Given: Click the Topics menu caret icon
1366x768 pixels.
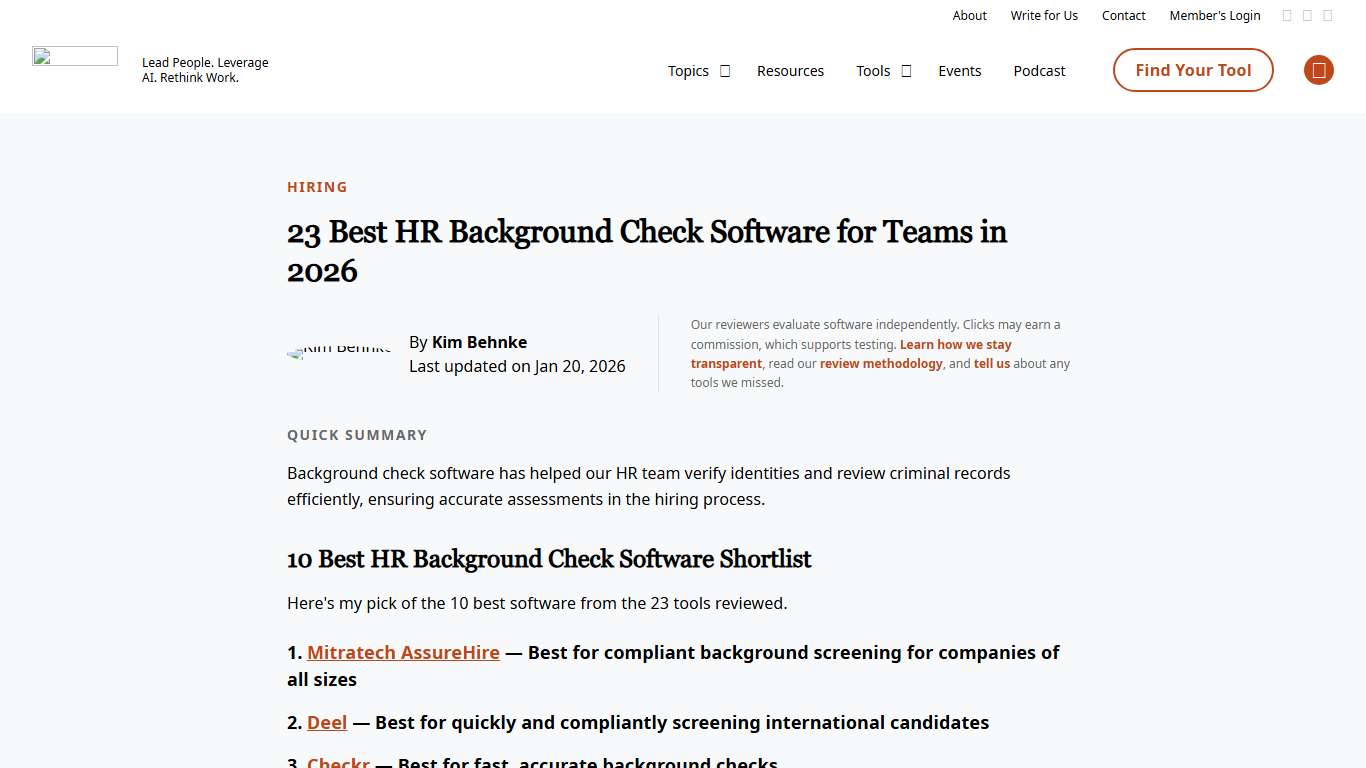Looking at the screenshot, I should 724,71.
